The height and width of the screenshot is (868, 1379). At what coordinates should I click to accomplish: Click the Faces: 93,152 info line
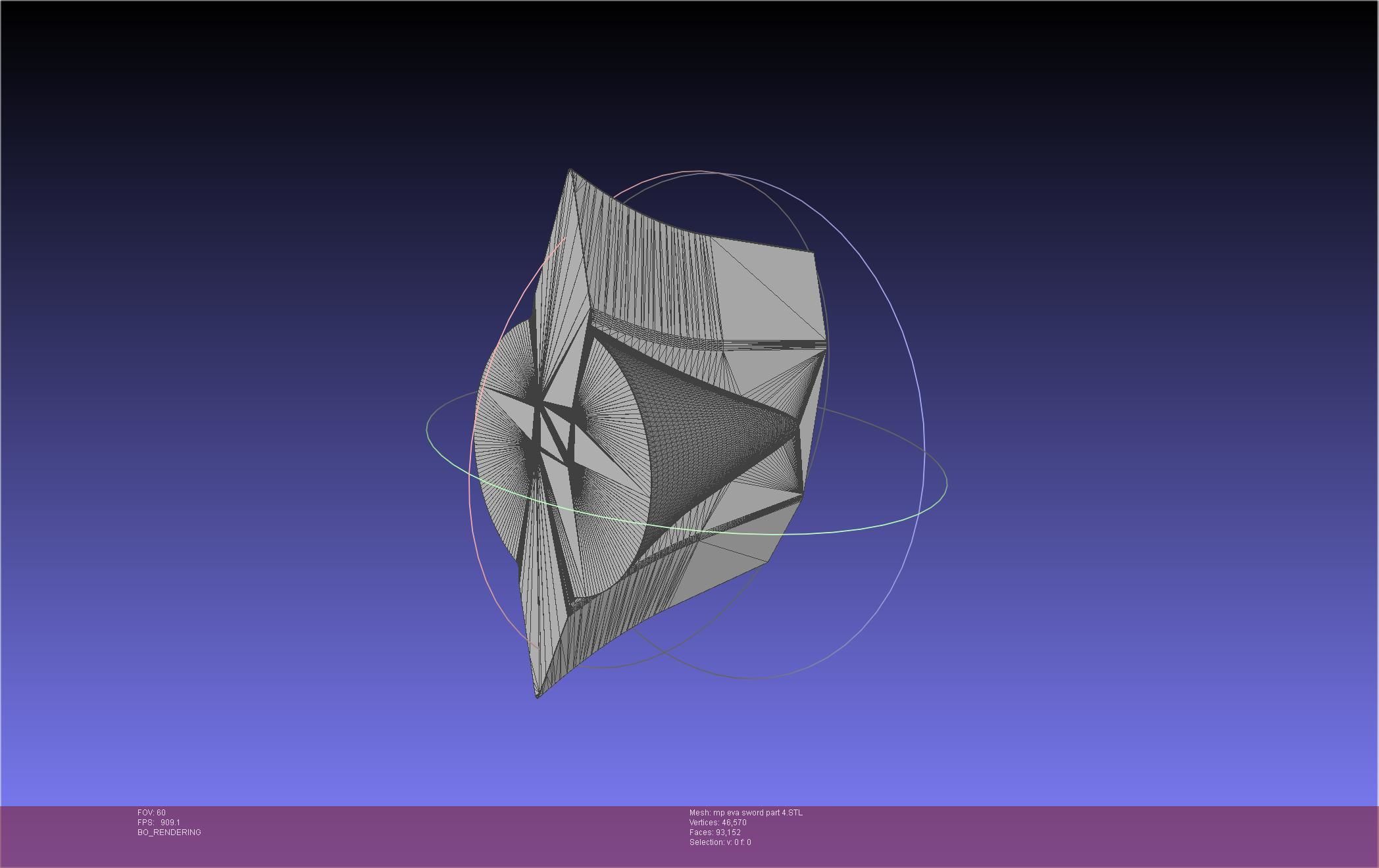[x=715, y=832]
